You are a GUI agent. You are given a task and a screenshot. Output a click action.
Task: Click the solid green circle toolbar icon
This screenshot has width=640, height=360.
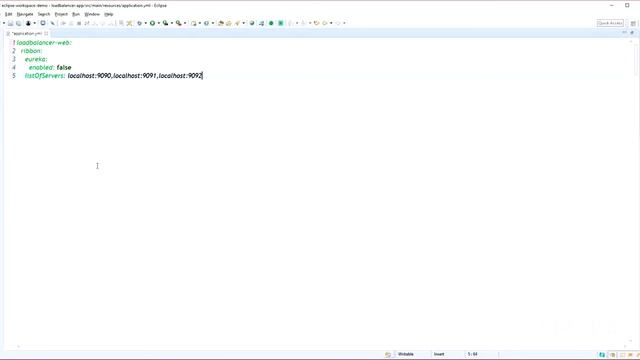(271, 23)
